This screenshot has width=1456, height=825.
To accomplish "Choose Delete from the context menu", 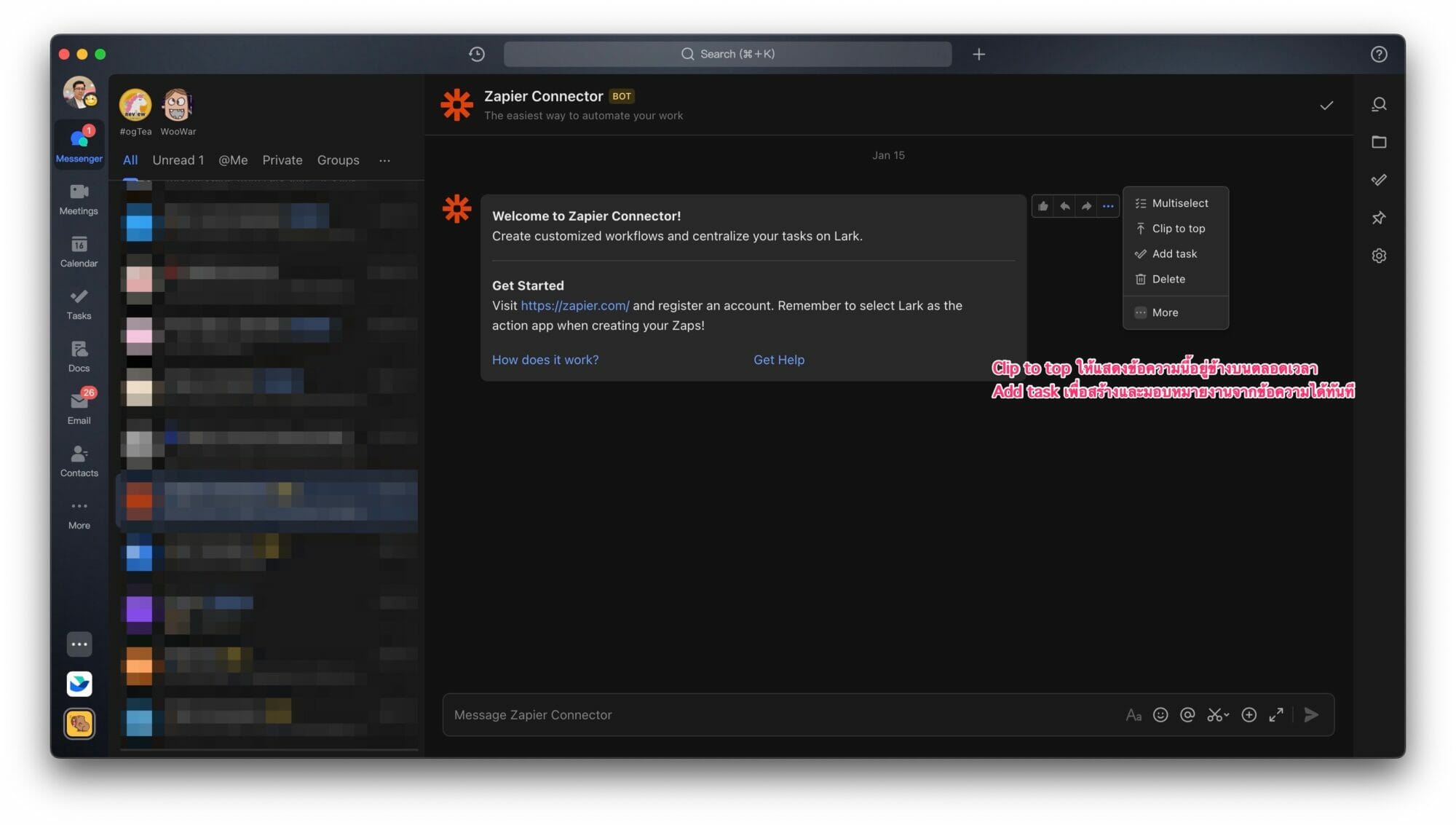I will tap(1176, 279).
